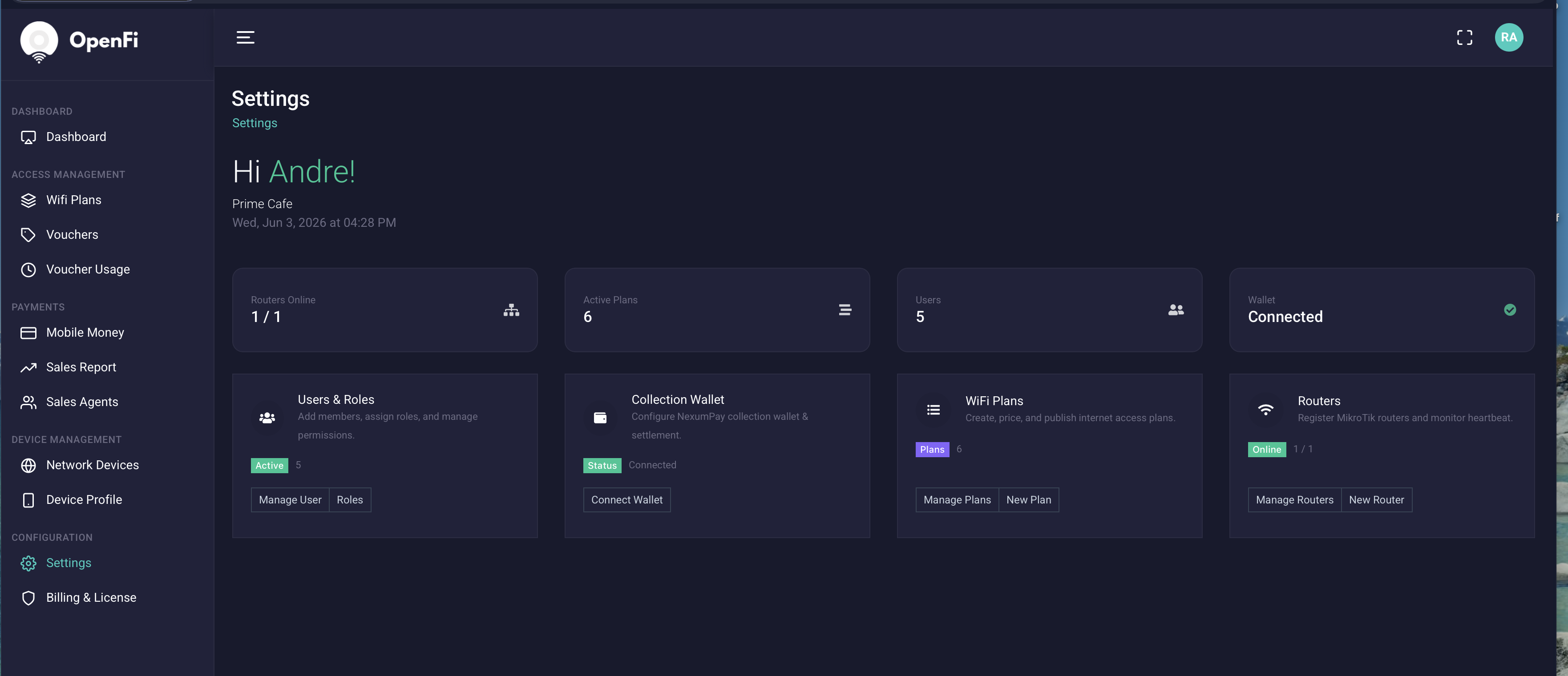Open the RA user avatar menu
Viewport: 1568px width, 676px height.
point(1508,37)
